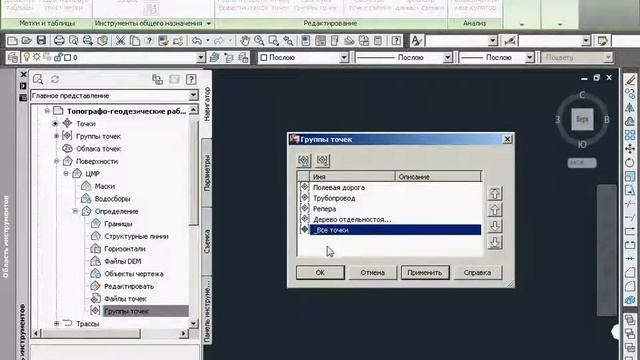
Task: Click the Print (plot) printer icon
Action: 59,40
